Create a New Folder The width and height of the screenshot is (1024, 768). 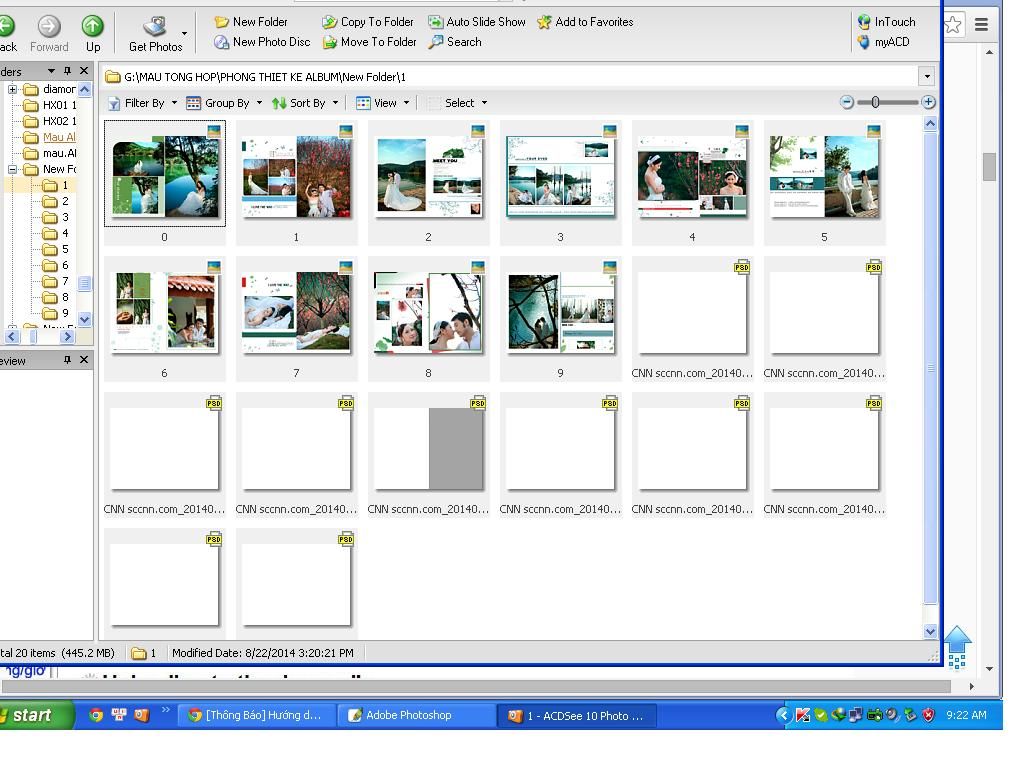[251, 22]
